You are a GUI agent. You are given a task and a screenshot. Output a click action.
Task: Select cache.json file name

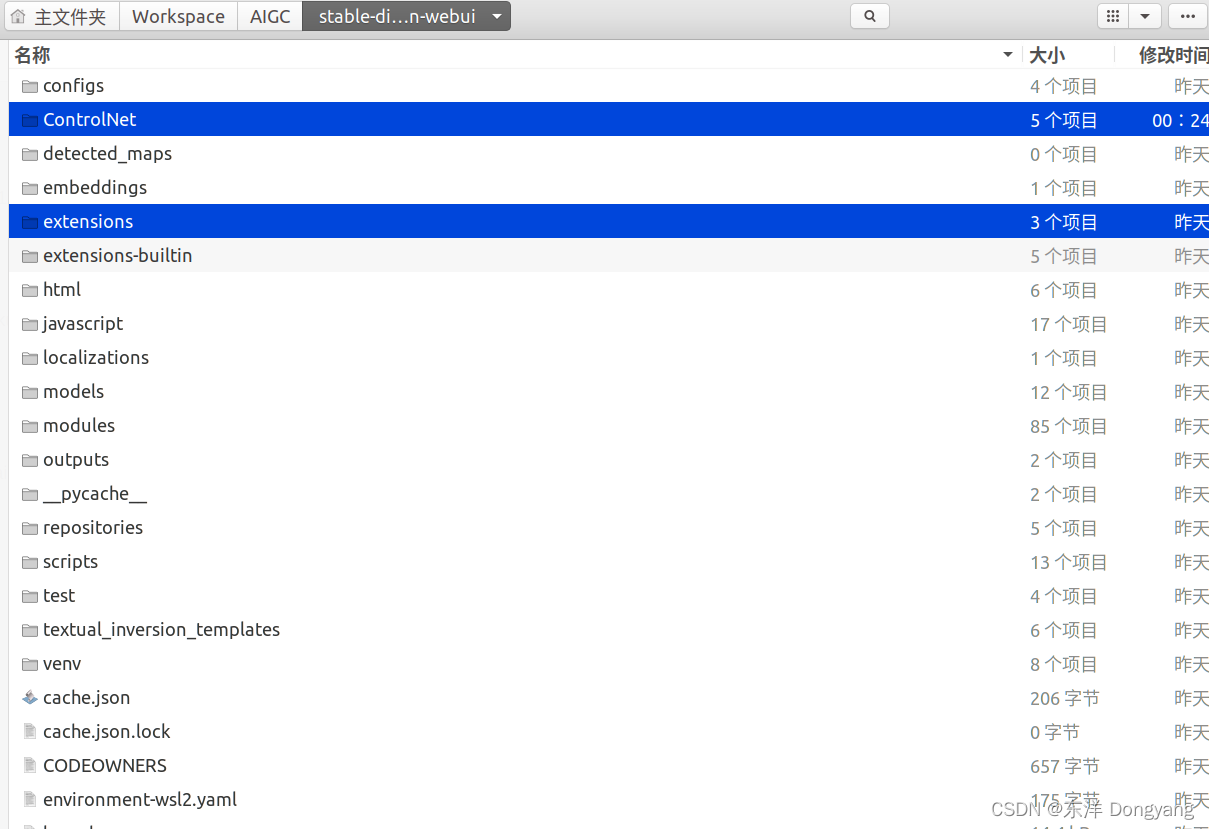click(x=86, y=698)
